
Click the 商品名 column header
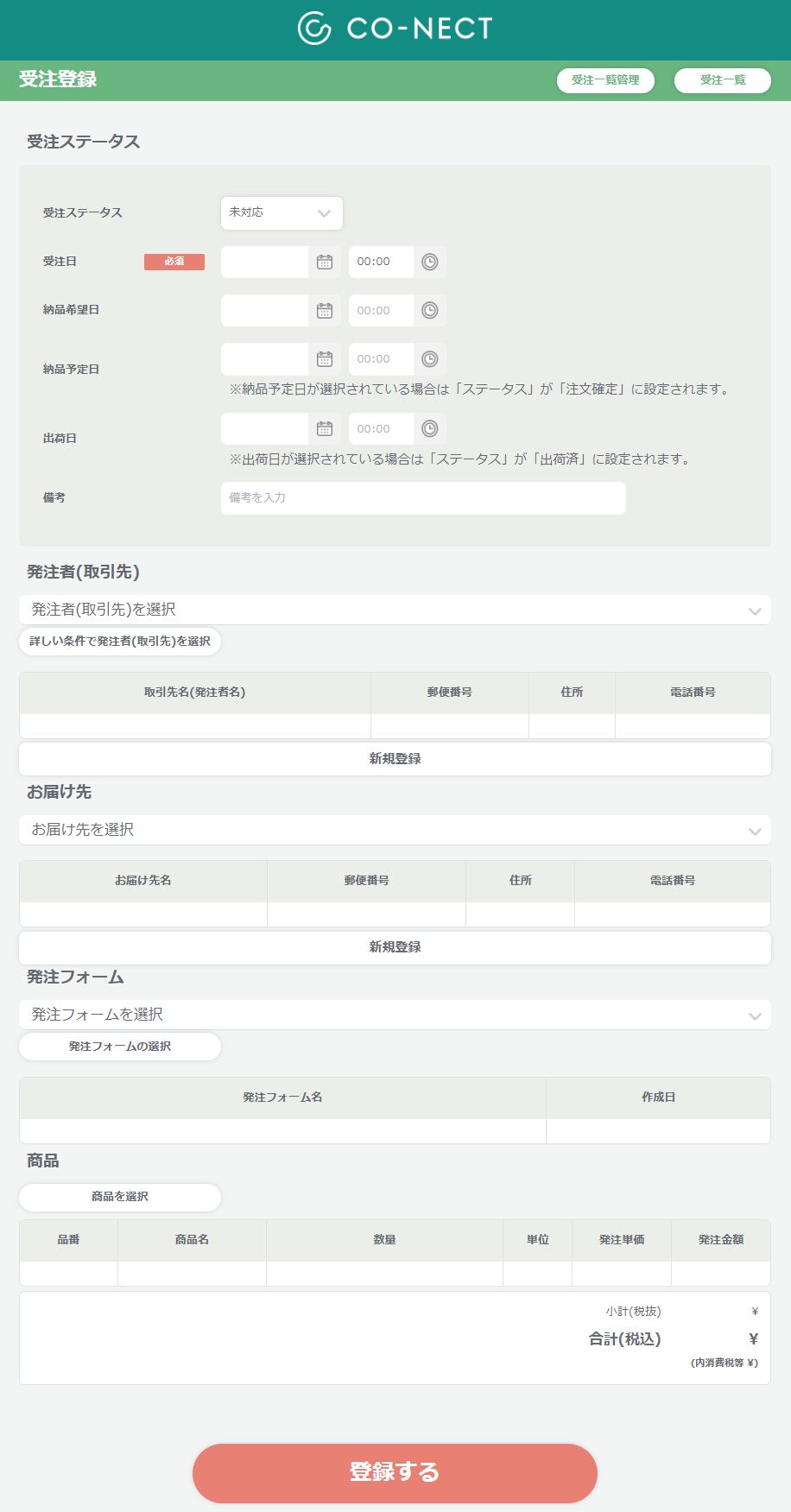193,1240
